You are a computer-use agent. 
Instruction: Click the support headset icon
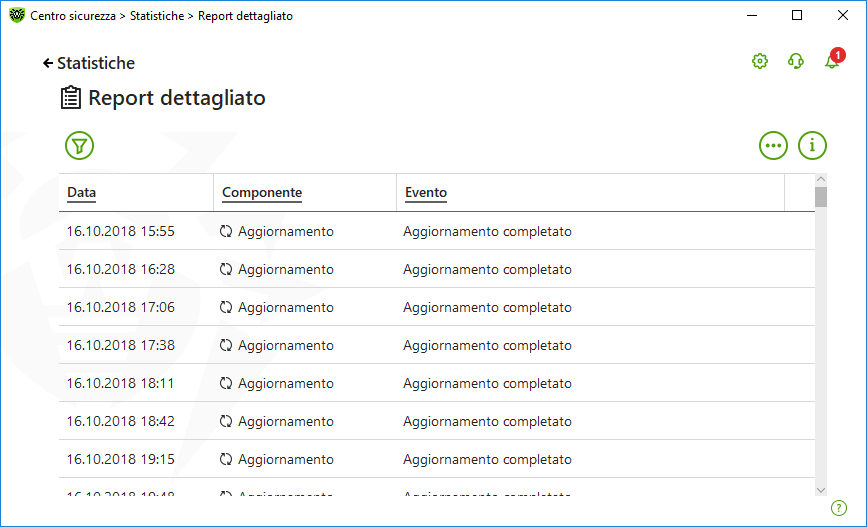(796, 61)
